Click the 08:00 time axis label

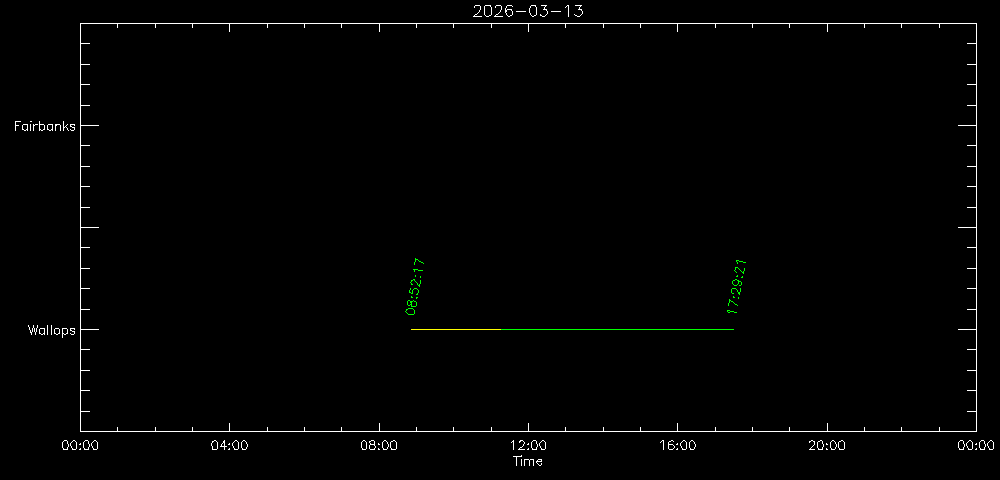(x=379, y=447)
